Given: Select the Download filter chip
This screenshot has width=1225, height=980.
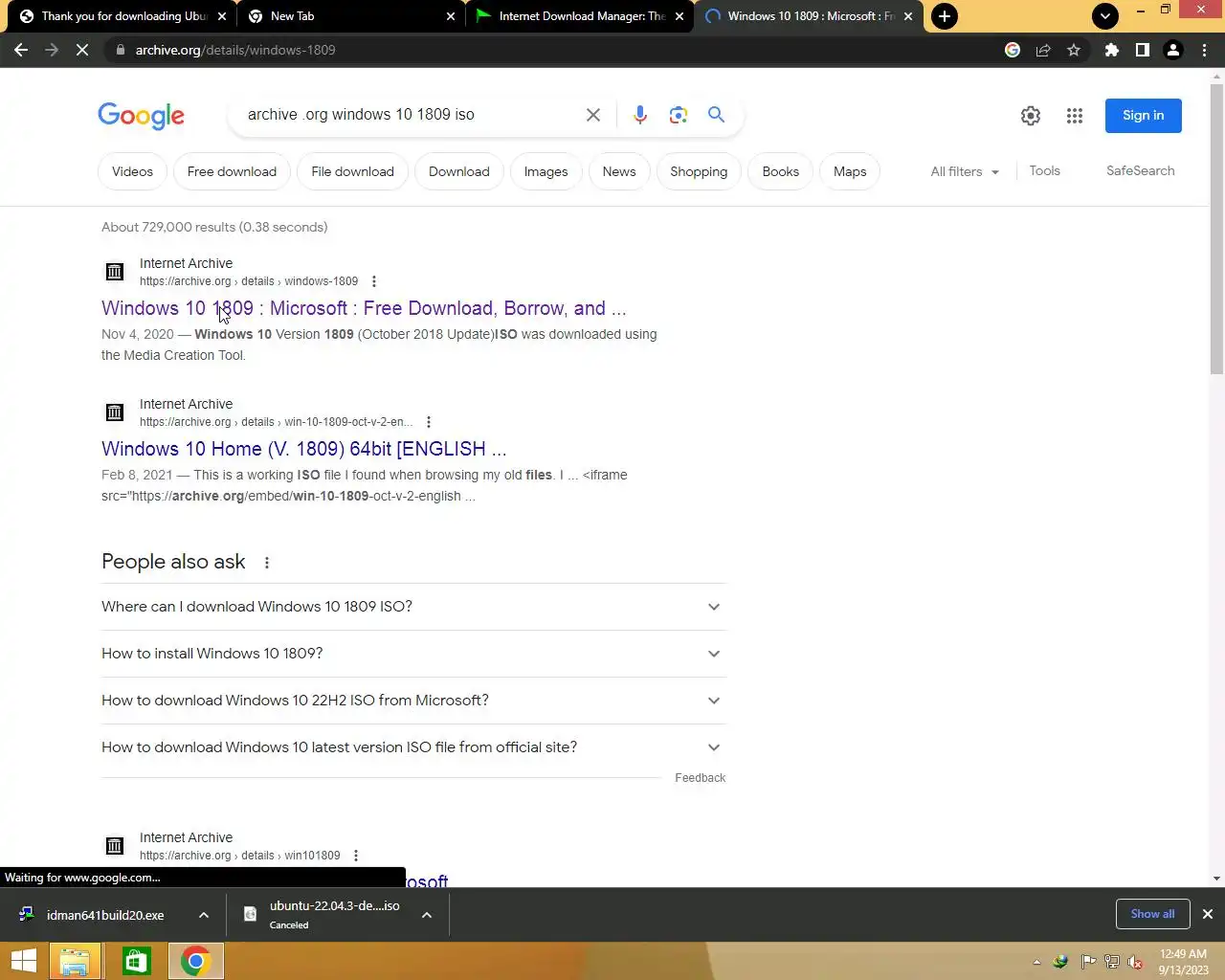Looking at the screenshot, I should click(458, 172).
